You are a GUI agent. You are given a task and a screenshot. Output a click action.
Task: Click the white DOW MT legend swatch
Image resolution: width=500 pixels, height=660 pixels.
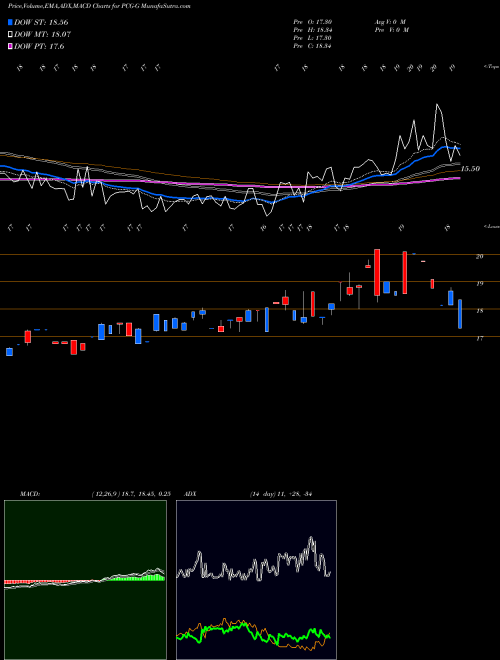tap(10, 35)
